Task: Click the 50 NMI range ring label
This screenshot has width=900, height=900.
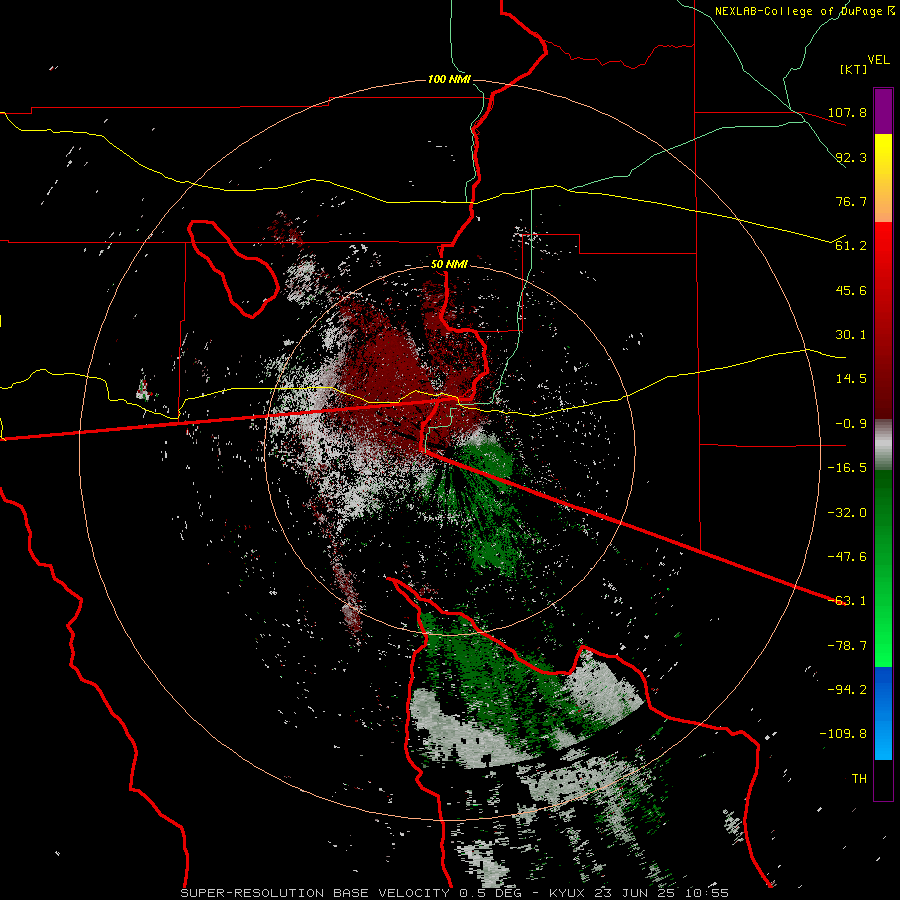Action: tap(449, 265)
